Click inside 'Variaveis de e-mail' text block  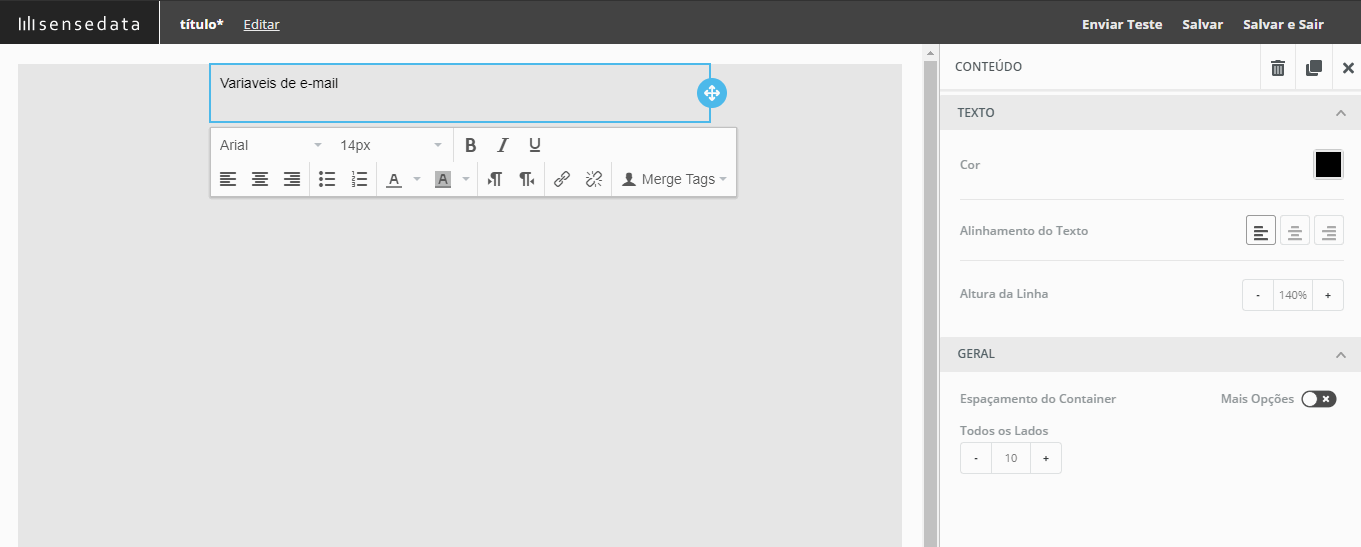coord(460,93)
